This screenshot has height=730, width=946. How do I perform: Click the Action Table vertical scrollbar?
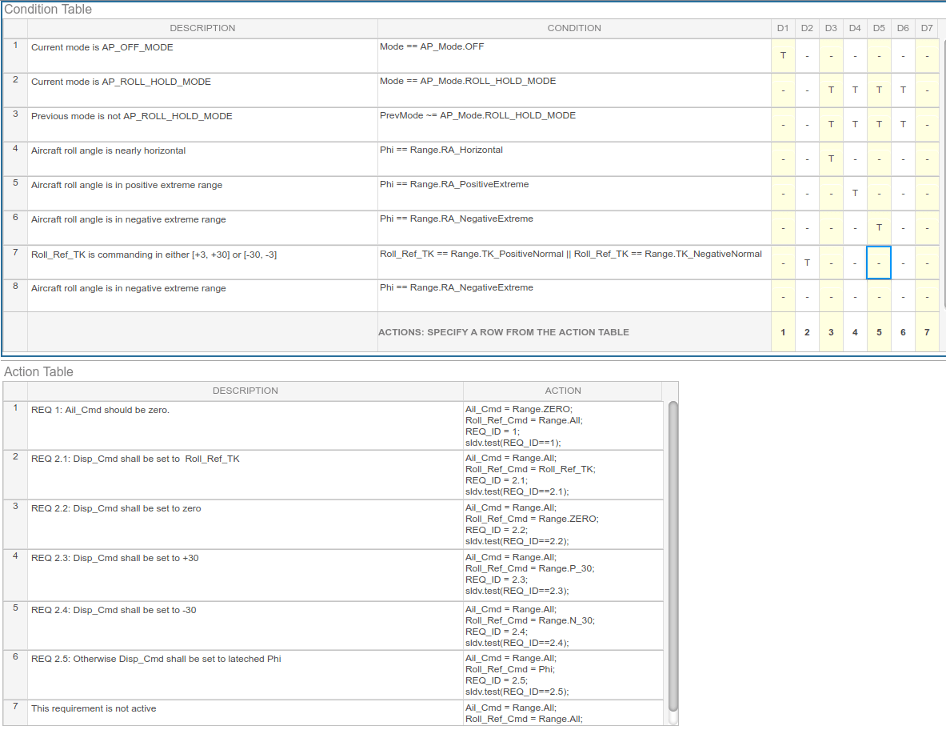[673, 556]
